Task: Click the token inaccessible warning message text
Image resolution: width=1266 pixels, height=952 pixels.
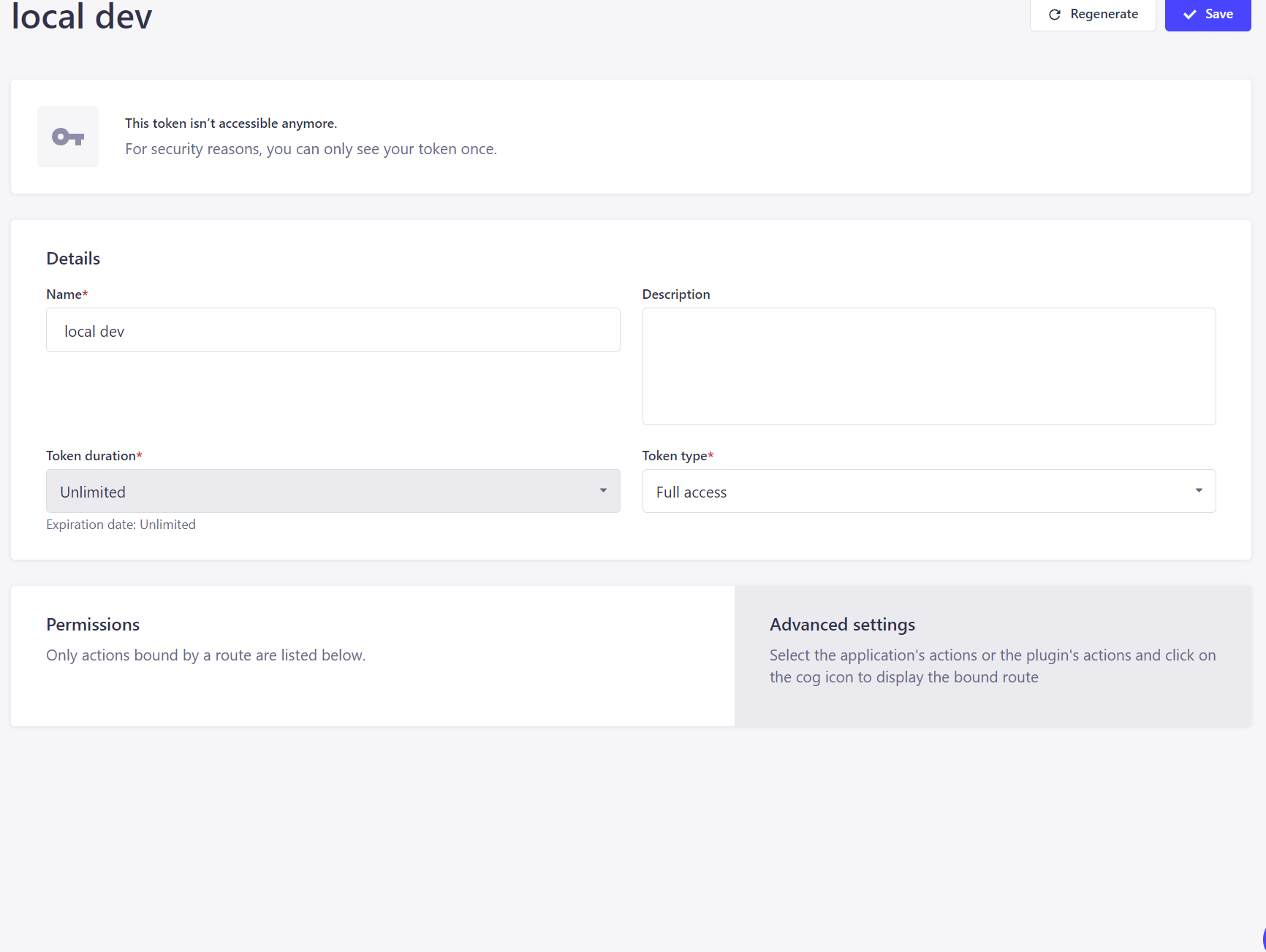Action: [x=231, y=123]
